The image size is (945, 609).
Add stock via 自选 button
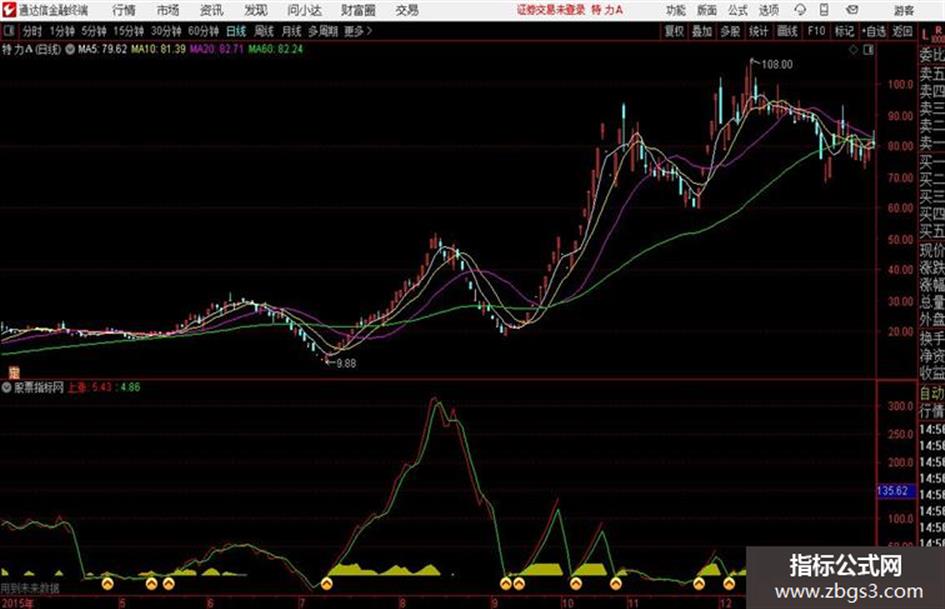pos(874,31)
